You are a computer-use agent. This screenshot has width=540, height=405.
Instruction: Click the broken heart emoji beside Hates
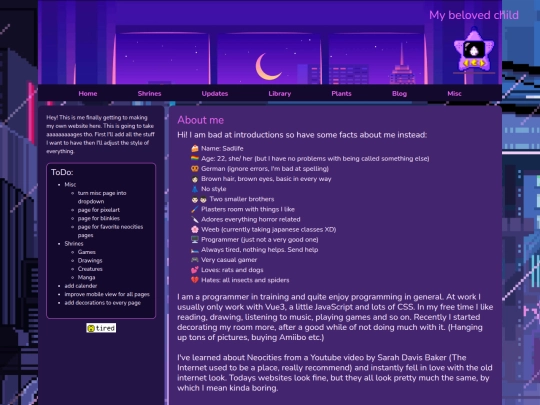point(195,280)
